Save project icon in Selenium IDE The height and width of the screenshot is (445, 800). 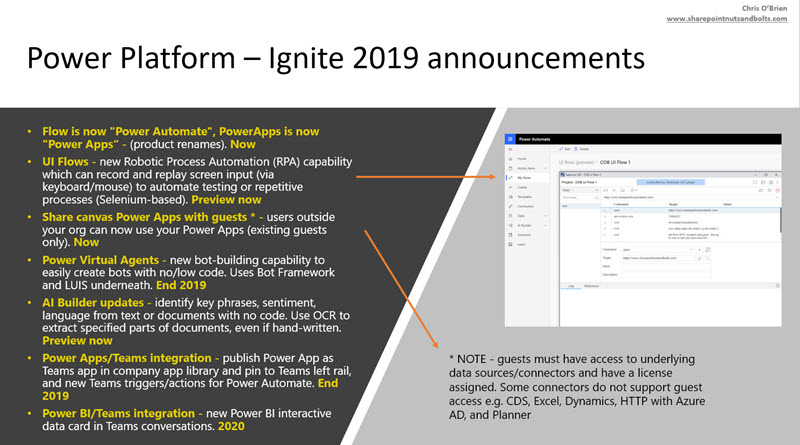[x=771, y=182]
